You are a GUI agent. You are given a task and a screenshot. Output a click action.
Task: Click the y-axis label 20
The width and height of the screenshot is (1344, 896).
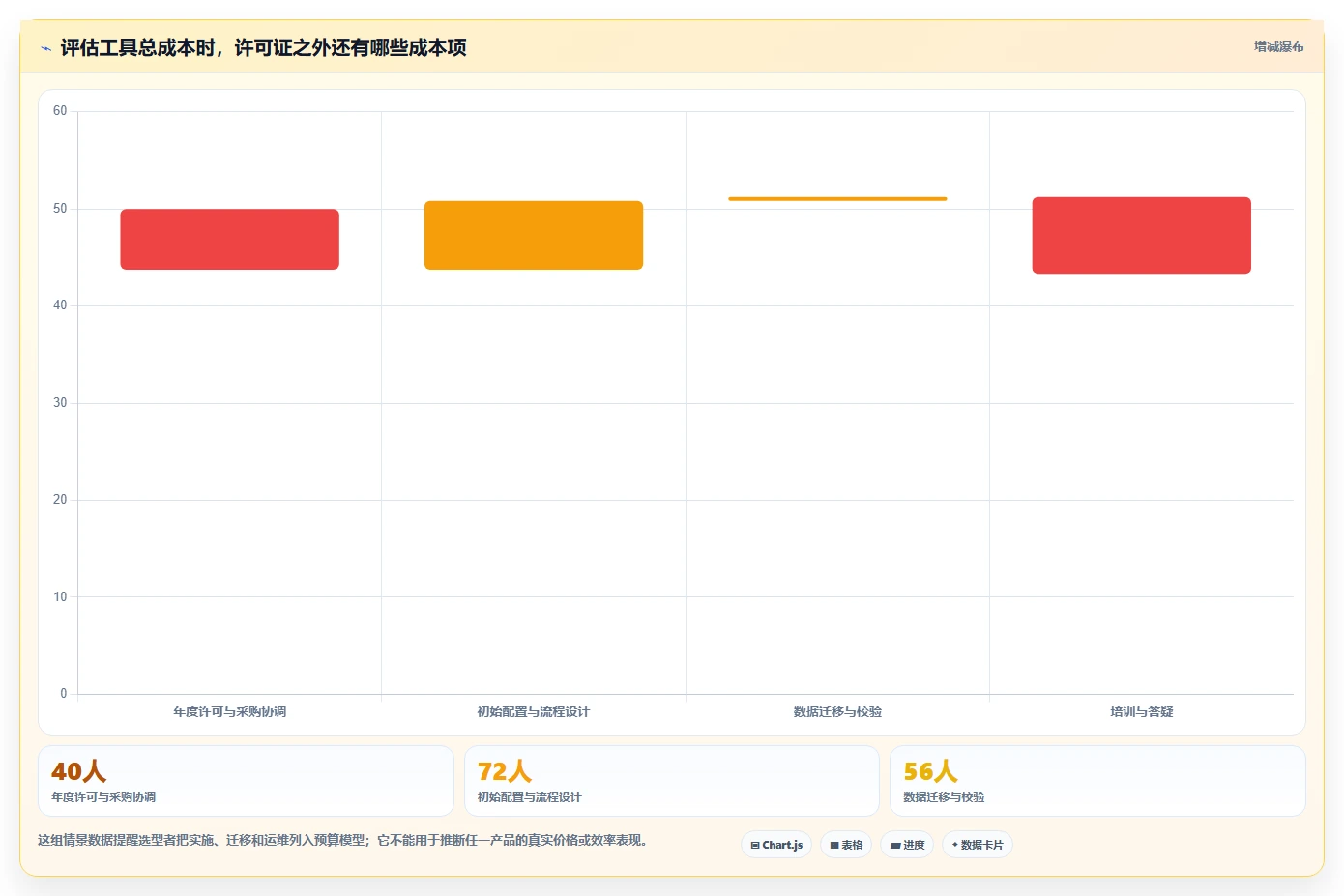point(60,500)
